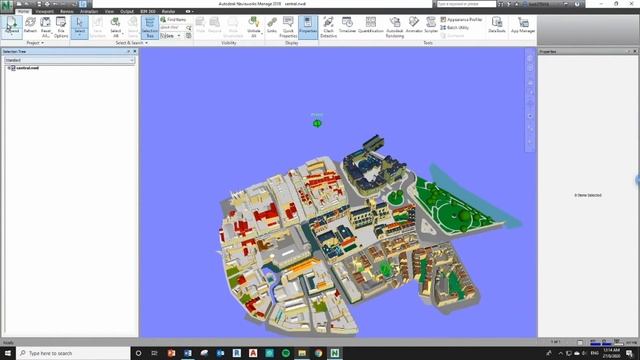Toggle Quick Properties display
Viewport: 640px width, 360px height.
click(288, 27)
